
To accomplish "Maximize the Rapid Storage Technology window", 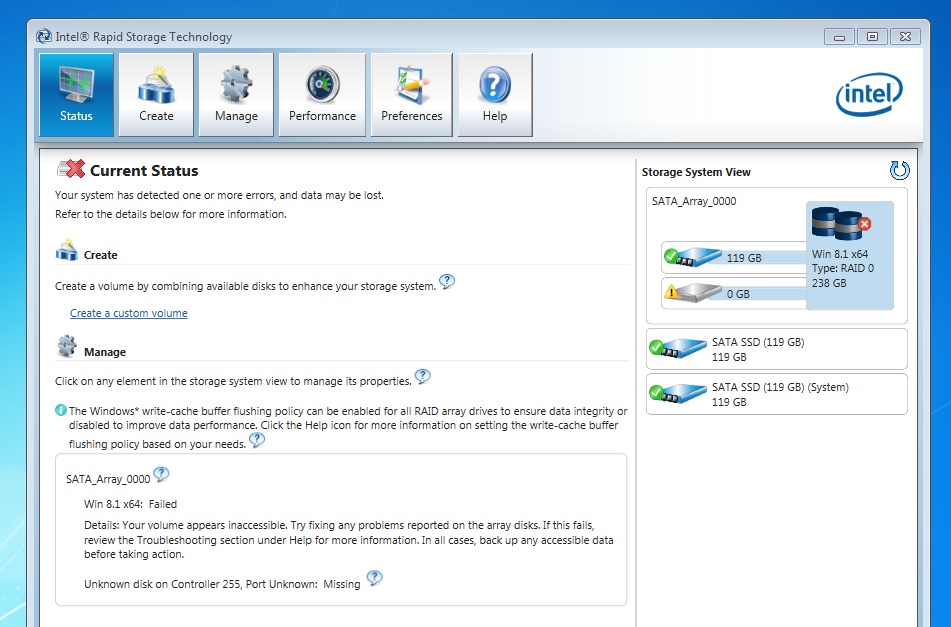I will (872, 37).
